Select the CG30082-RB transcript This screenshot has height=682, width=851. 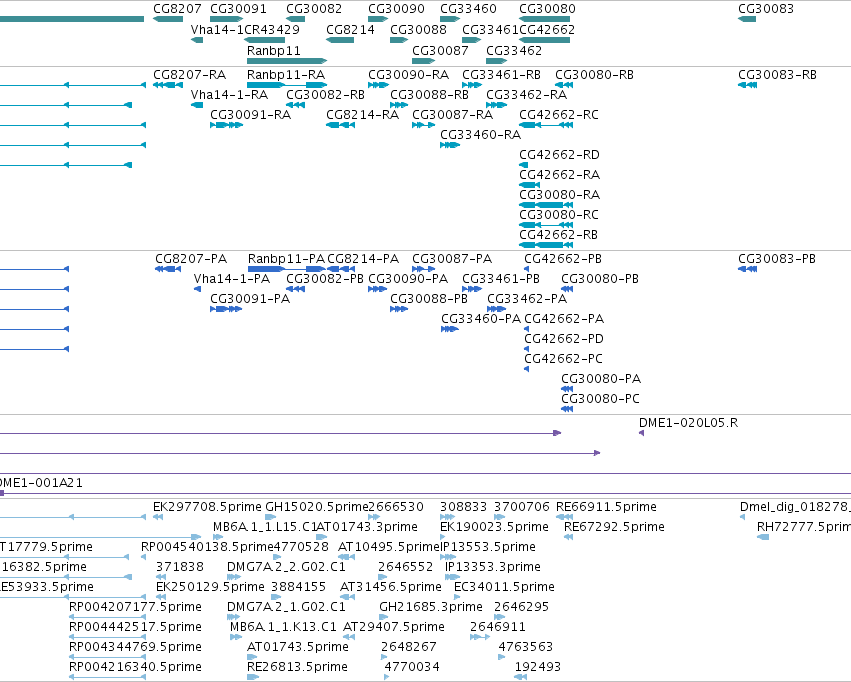295,105
